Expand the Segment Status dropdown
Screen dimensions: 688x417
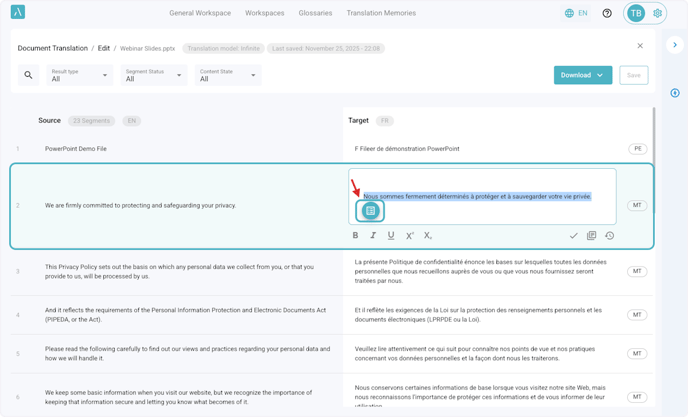click(x=154, y=75)
